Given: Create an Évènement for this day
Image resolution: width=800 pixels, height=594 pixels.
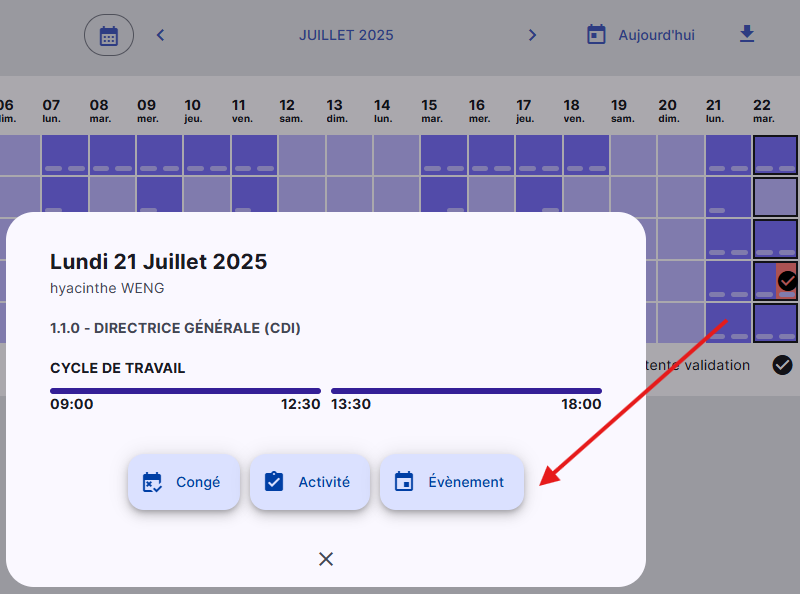Looking at the screenshot, I should [x=452, y=482].
